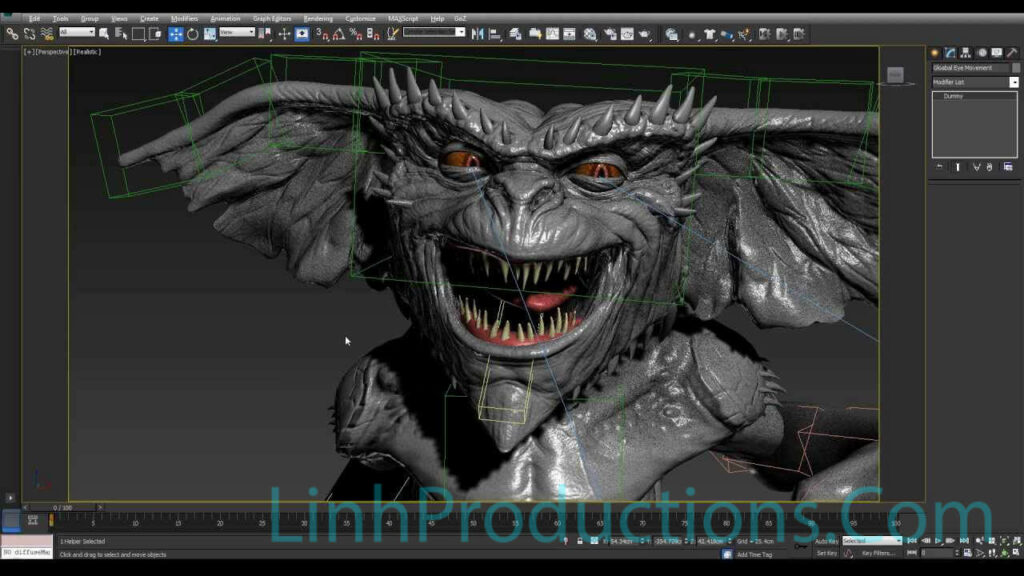Toggle Window/Crossing selection mode

155,34
